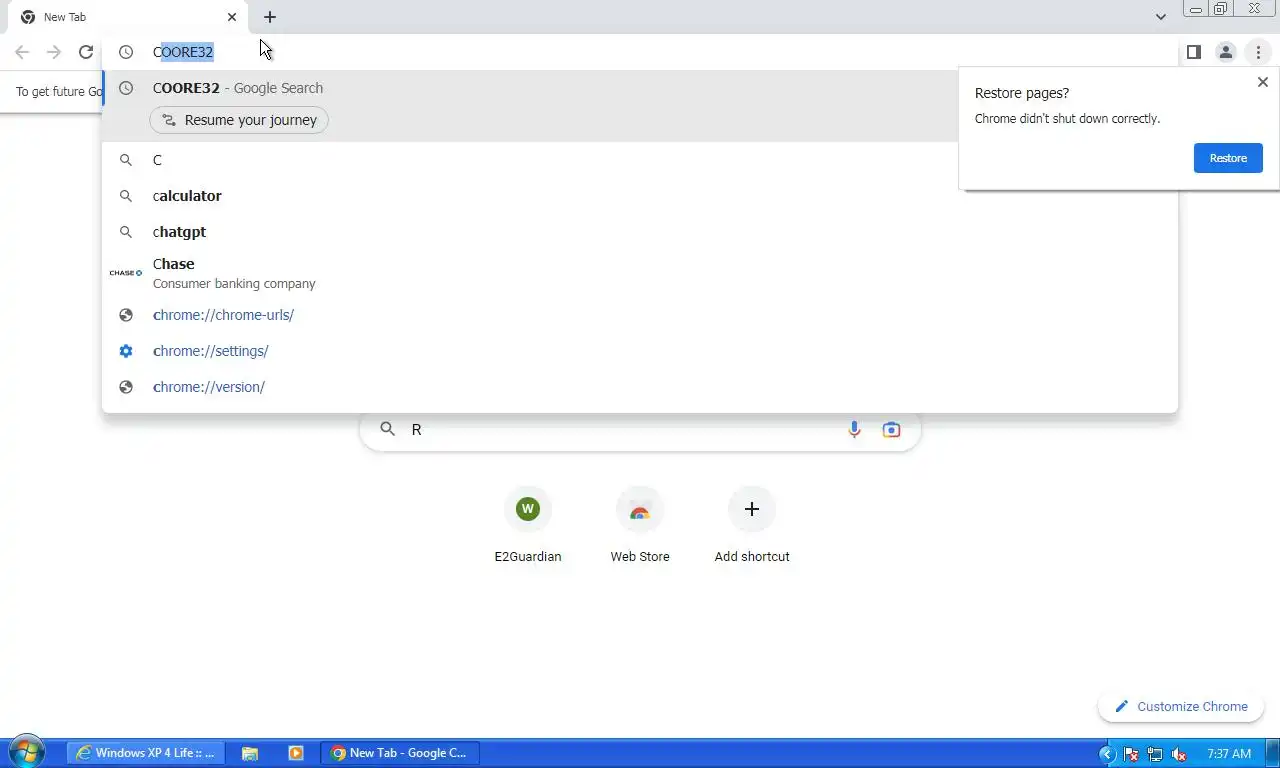Viewport: 1280px width, 768px height.
Task: Click globe icon beside chrome://chrome-urls/
Action: (126, 315)
